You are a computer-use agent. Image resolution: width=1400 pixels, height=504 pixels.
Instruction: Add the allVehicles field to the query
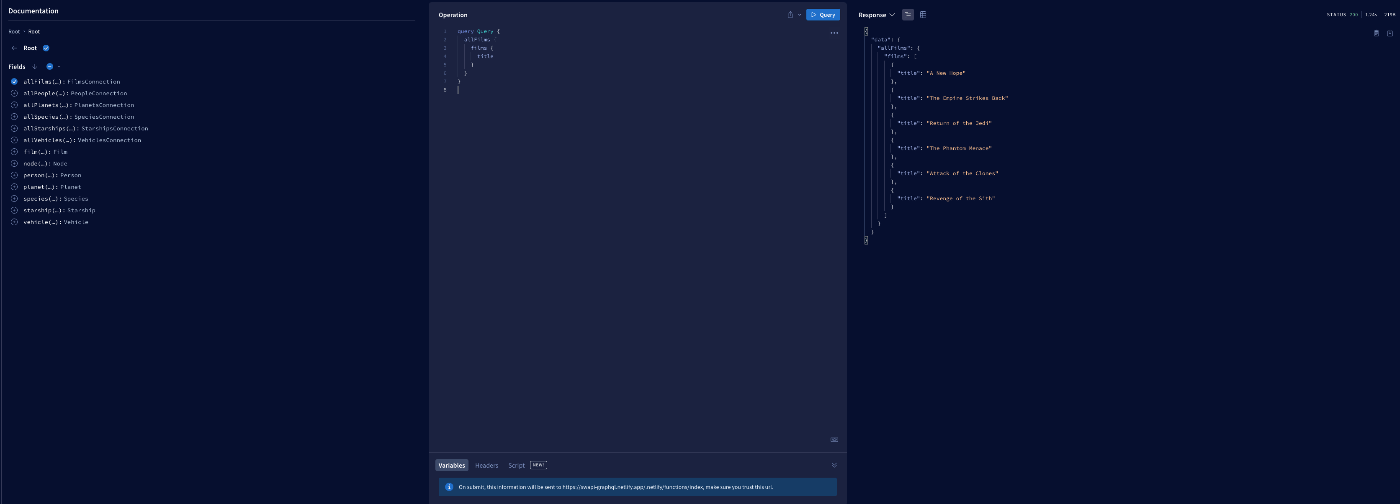pyautogui.click(x=14, y=140)
